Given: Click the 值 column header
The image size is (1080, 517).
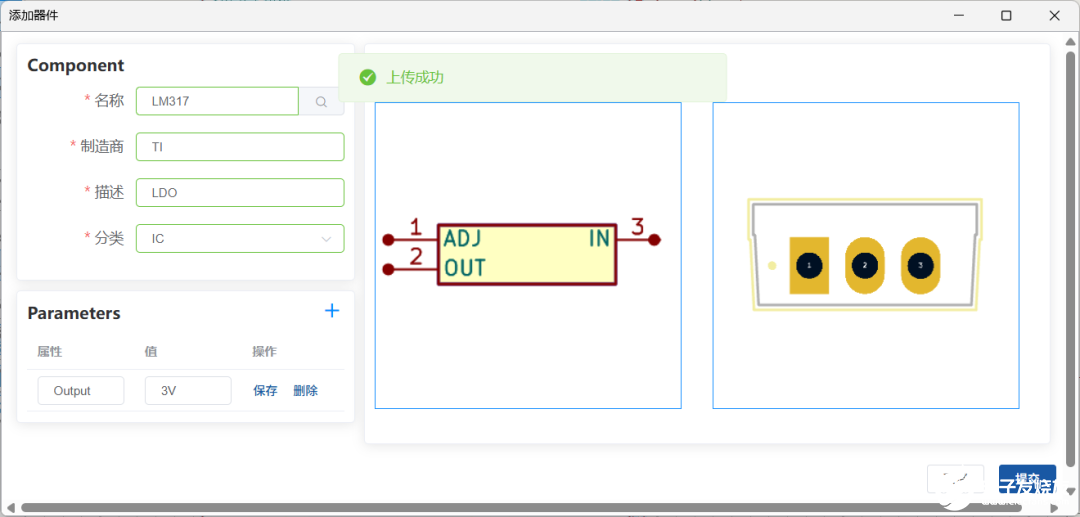Looking at the screenshot, I should (x=151, y=352).
